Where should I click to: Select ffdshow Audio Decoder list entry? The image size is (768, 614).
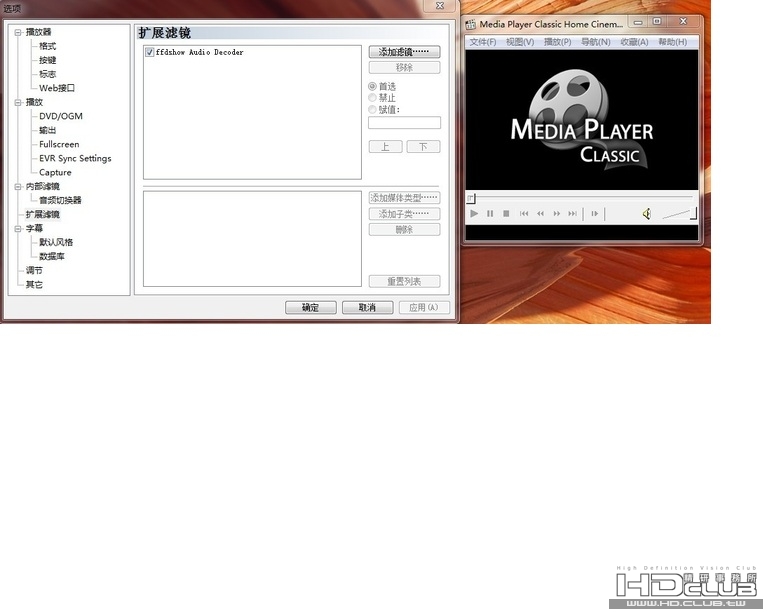tap(199, 52)
